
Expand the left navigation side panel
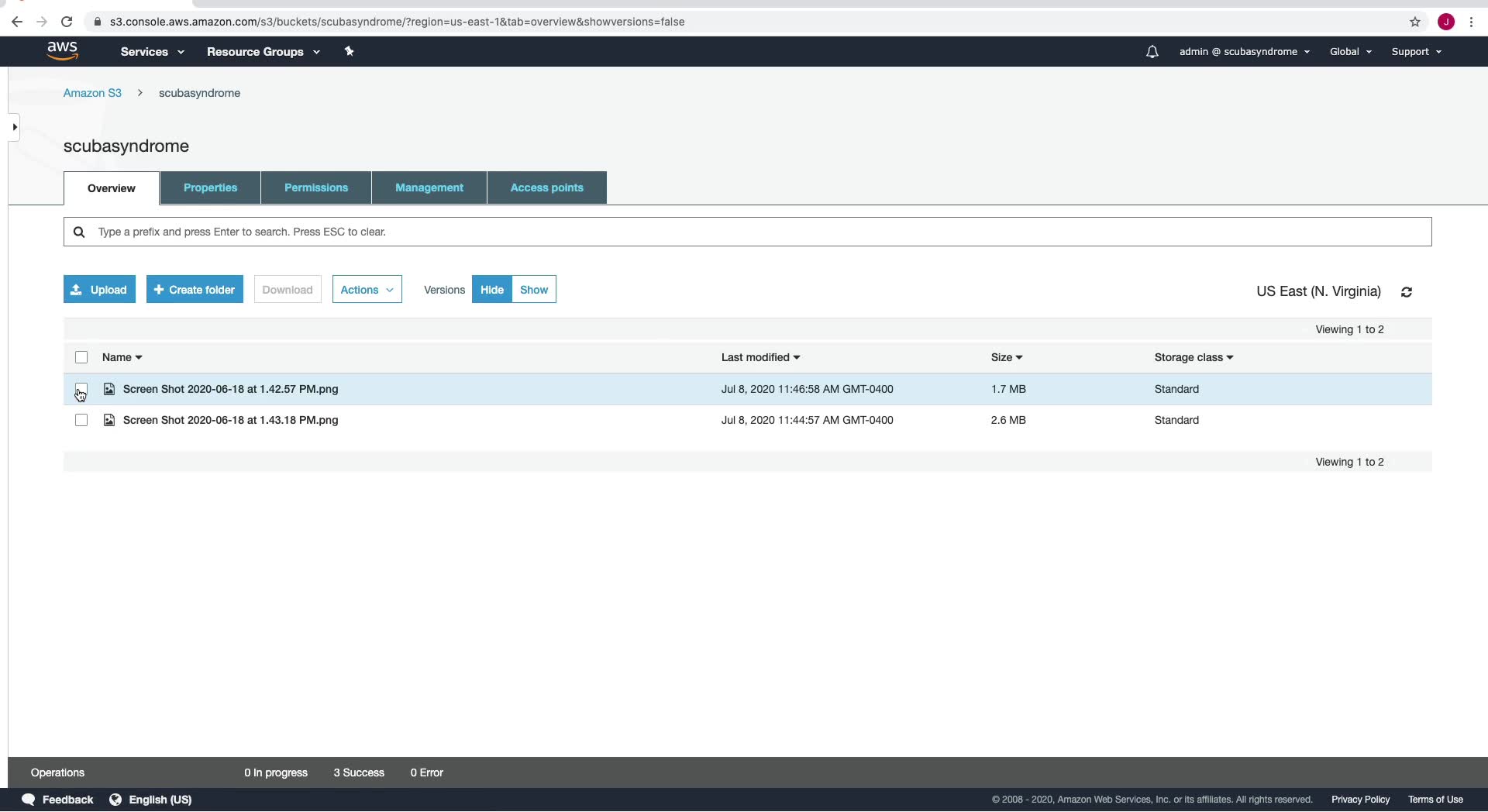tap(14, 127)
